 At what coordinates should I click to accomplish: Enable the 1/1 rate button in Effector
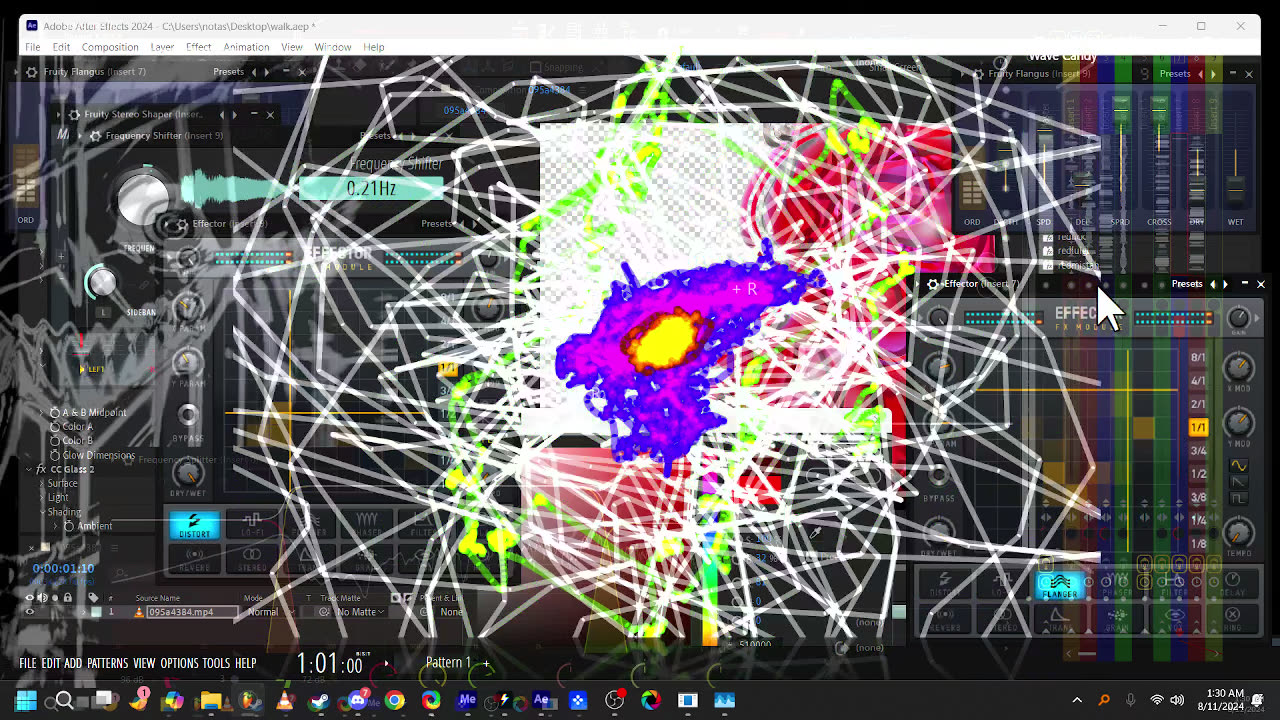pyautogui.click(x=1198, y=427)
